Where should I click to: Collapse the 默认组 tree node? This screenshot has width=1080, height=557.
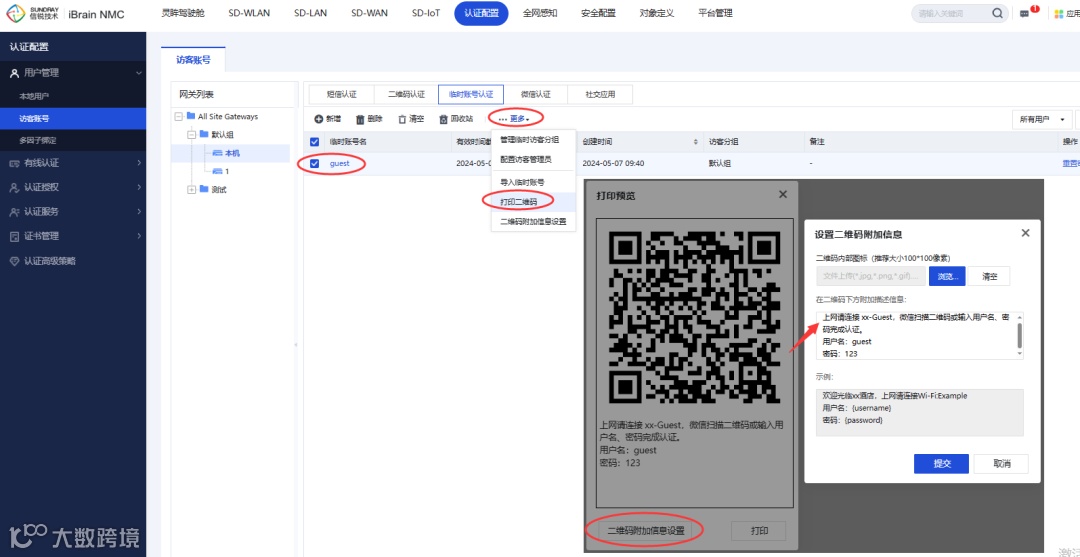(x=192, y=134)
